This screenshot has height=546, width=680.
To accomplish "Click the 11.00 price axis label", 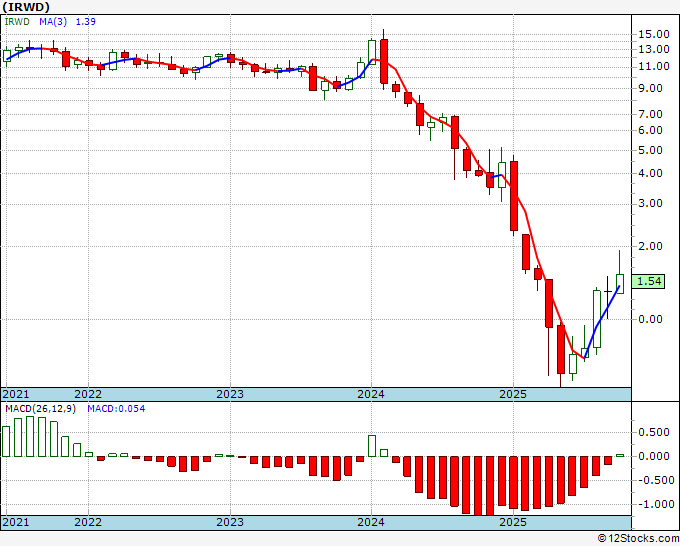I will point(654,66).
